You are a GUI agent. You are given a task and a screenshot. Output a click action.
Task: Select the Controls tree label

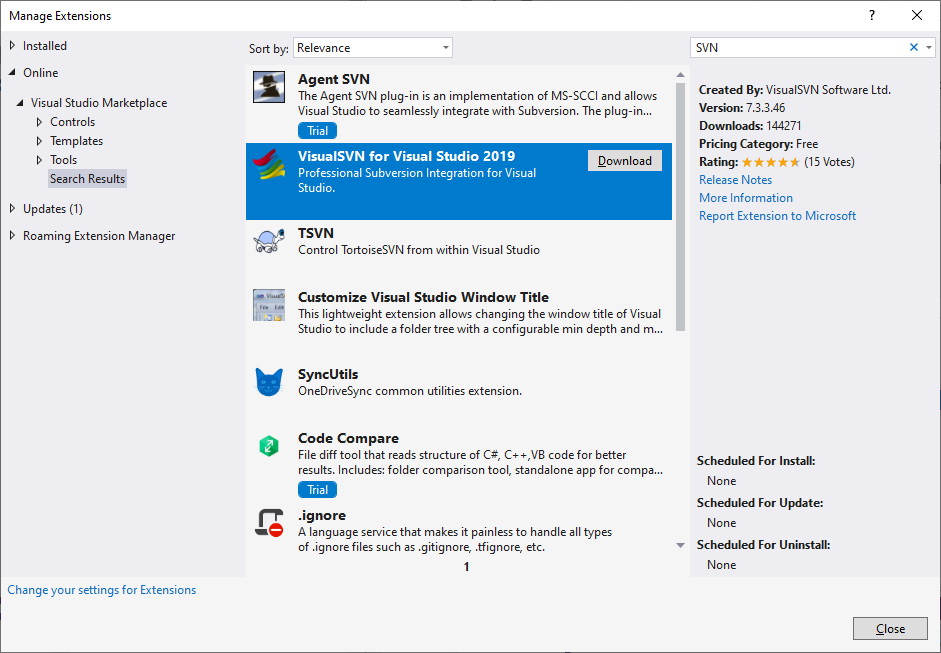click(73, 122)
